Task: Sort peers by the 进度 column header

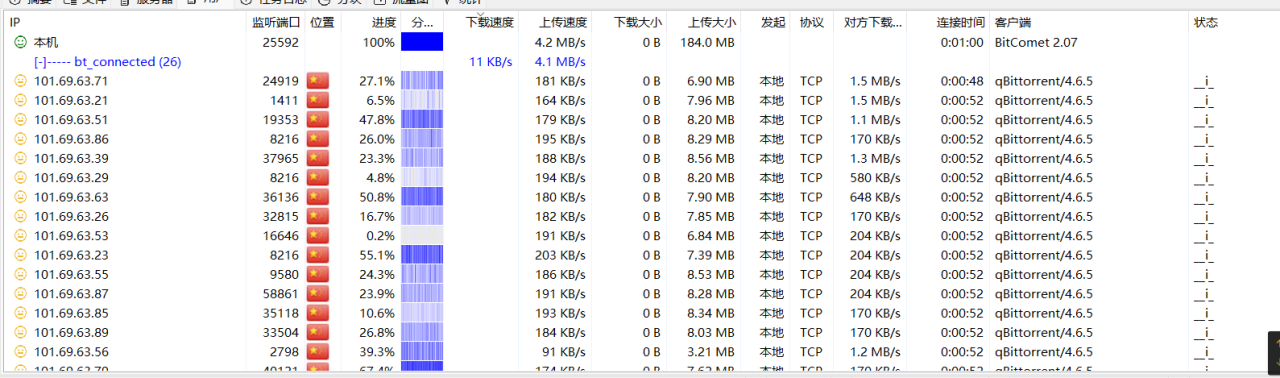Action: [x=384, y=22]
